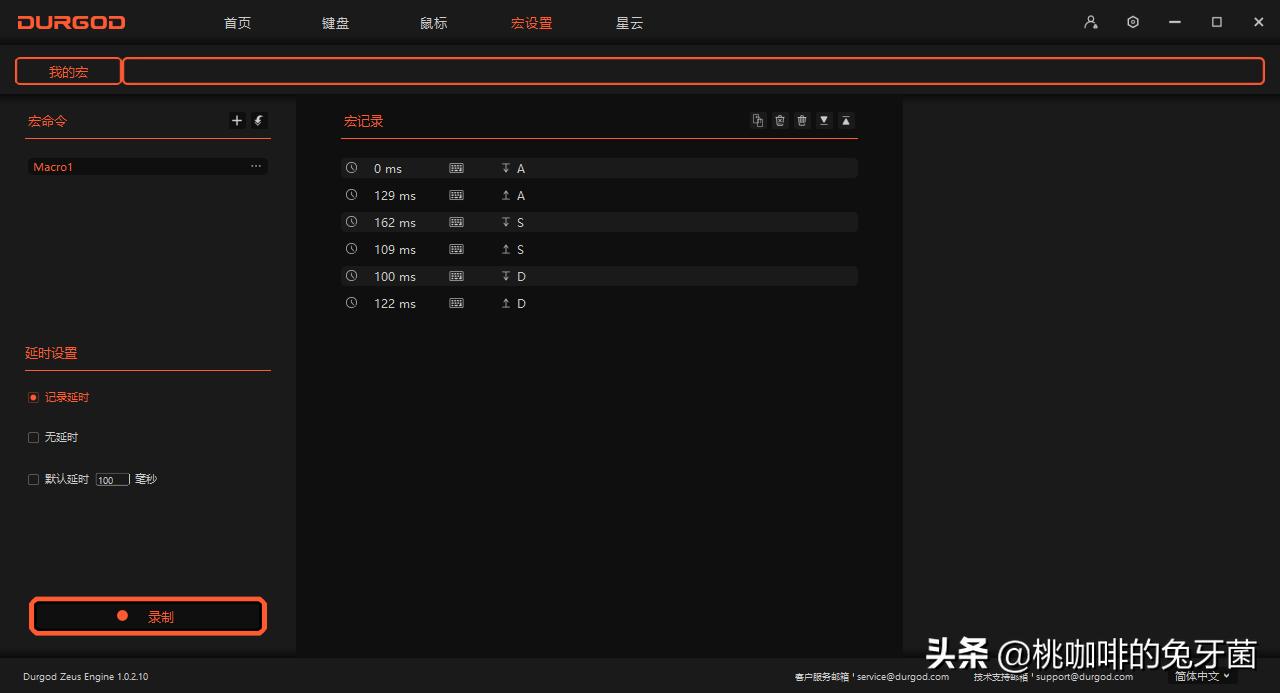Add a new macro with the plus icon
Viewport: 1280px width, 693px height.
(x=237, y=120)
